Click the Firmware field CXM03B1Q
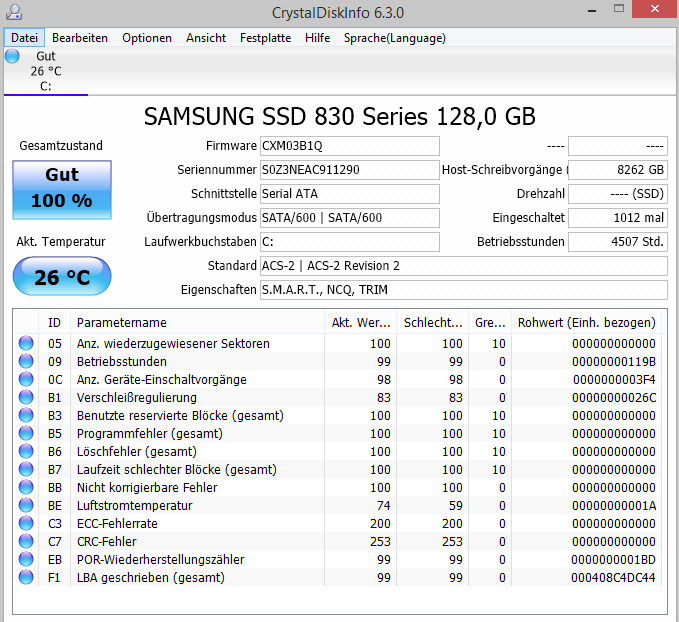The width and height of the screenshot is (679, 622). pos(349,146)
